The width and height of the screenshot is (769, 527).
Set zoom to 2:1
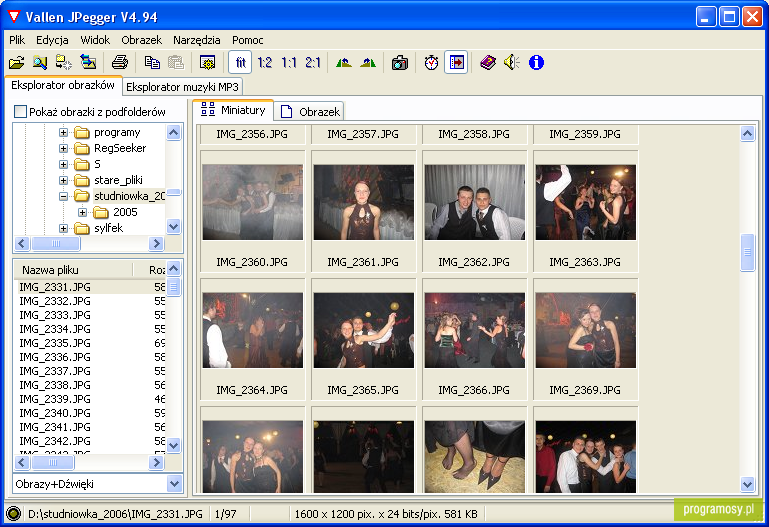click(312, 63)
